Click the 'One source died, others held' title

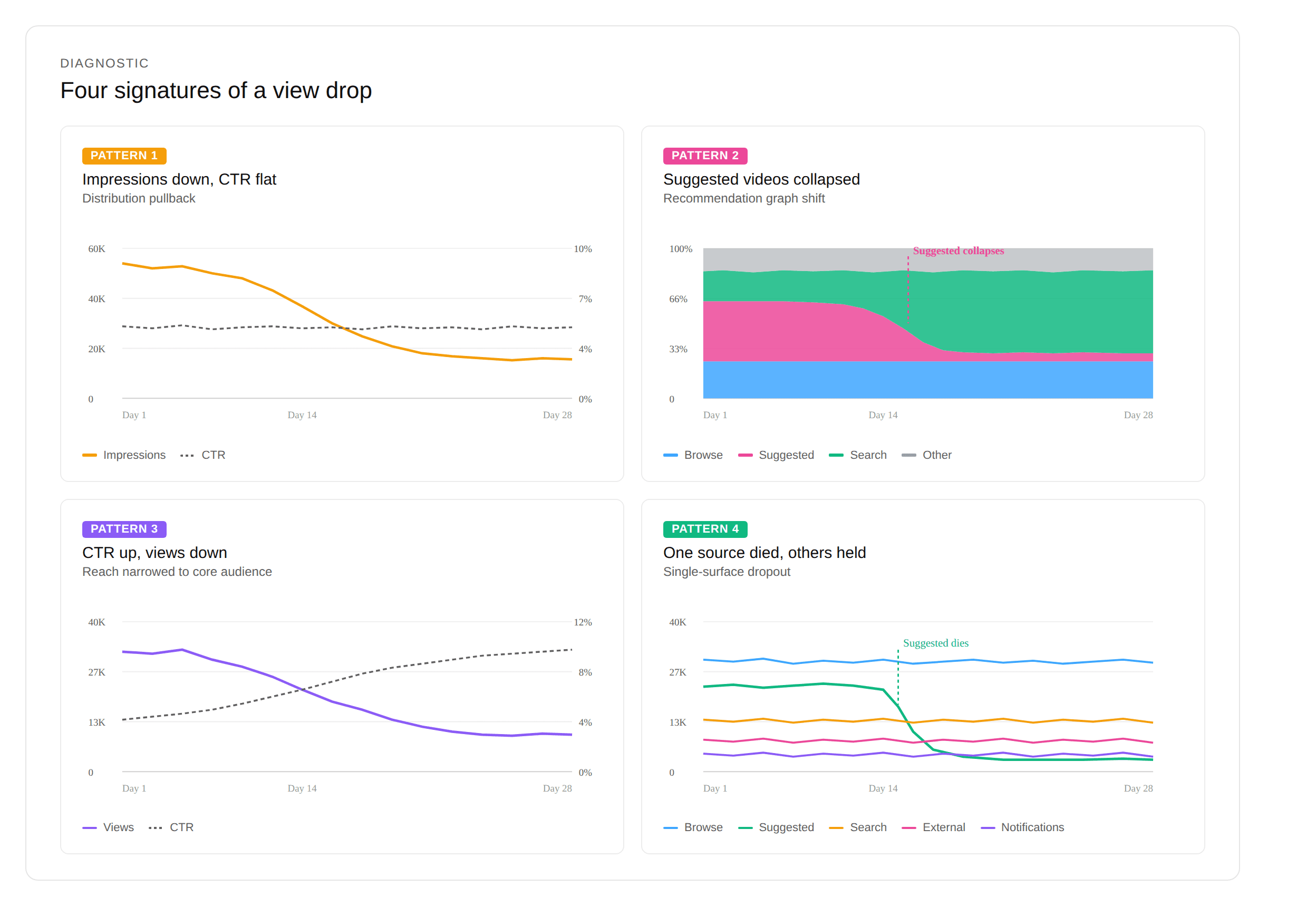[x=764, y=552]
